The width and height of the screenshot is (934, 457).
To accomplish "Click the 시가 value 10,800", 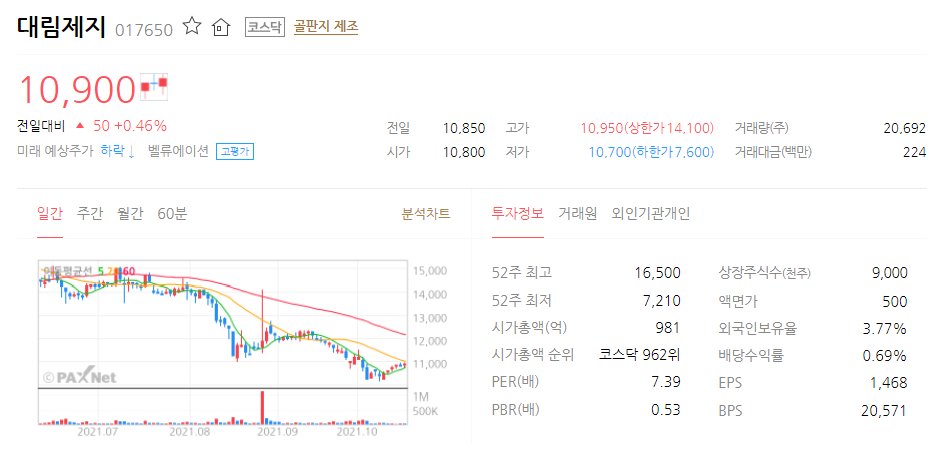I will coord(464,153).
